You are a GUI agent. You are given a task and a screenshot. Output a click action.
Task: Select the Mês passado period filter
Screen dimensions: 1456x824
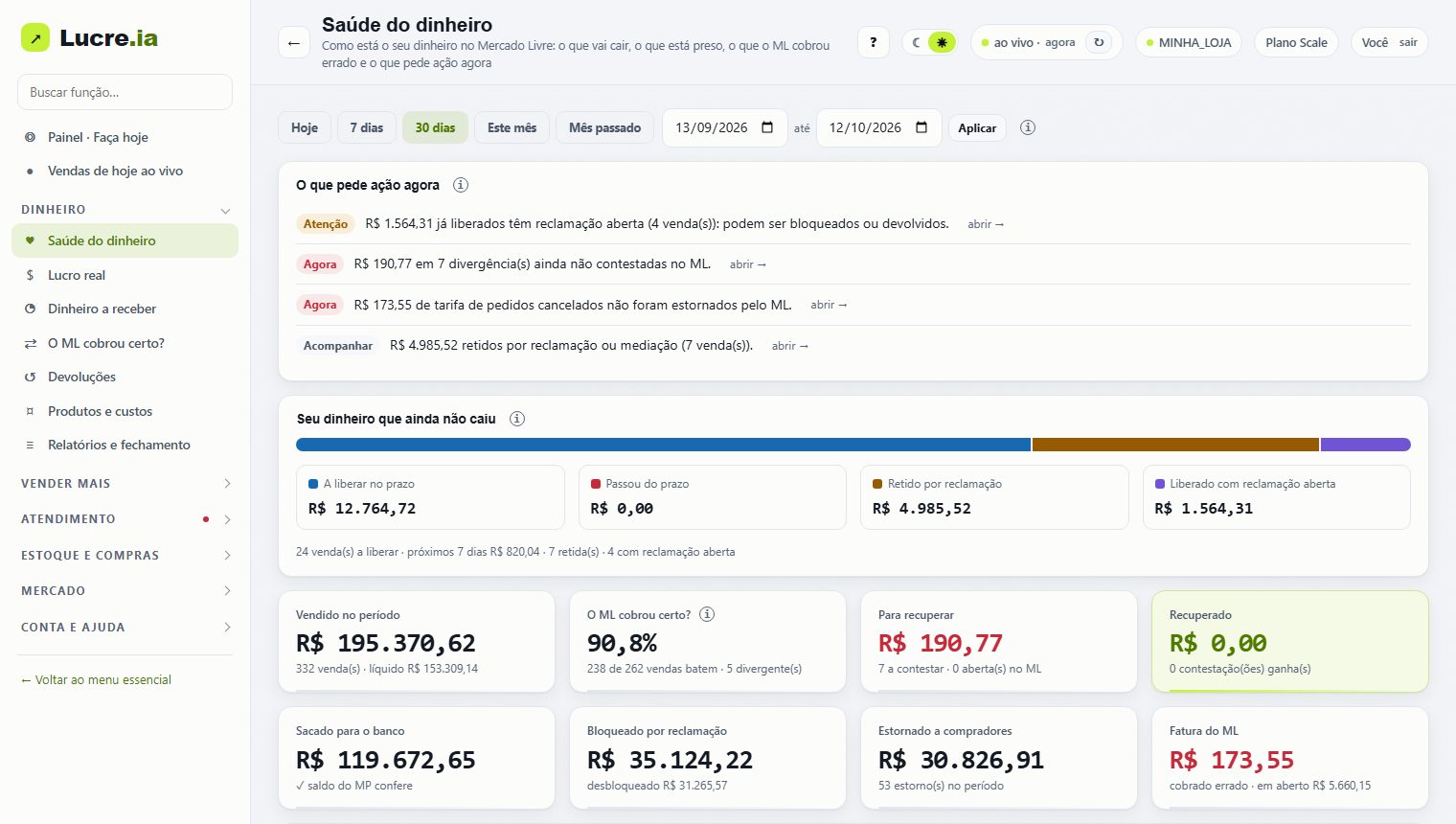[x=604, y=127]
